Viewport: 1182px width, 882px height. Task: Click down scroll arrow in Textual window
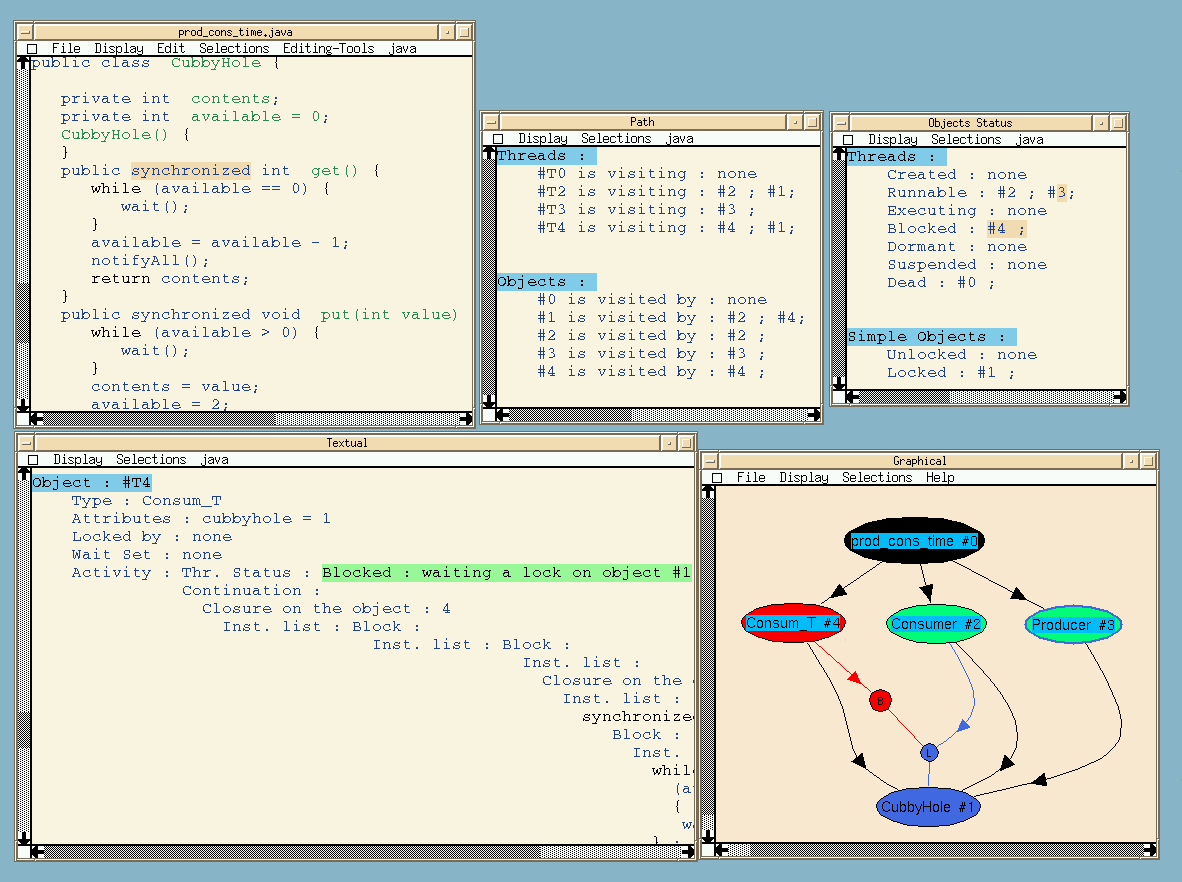tap(23, 838)
